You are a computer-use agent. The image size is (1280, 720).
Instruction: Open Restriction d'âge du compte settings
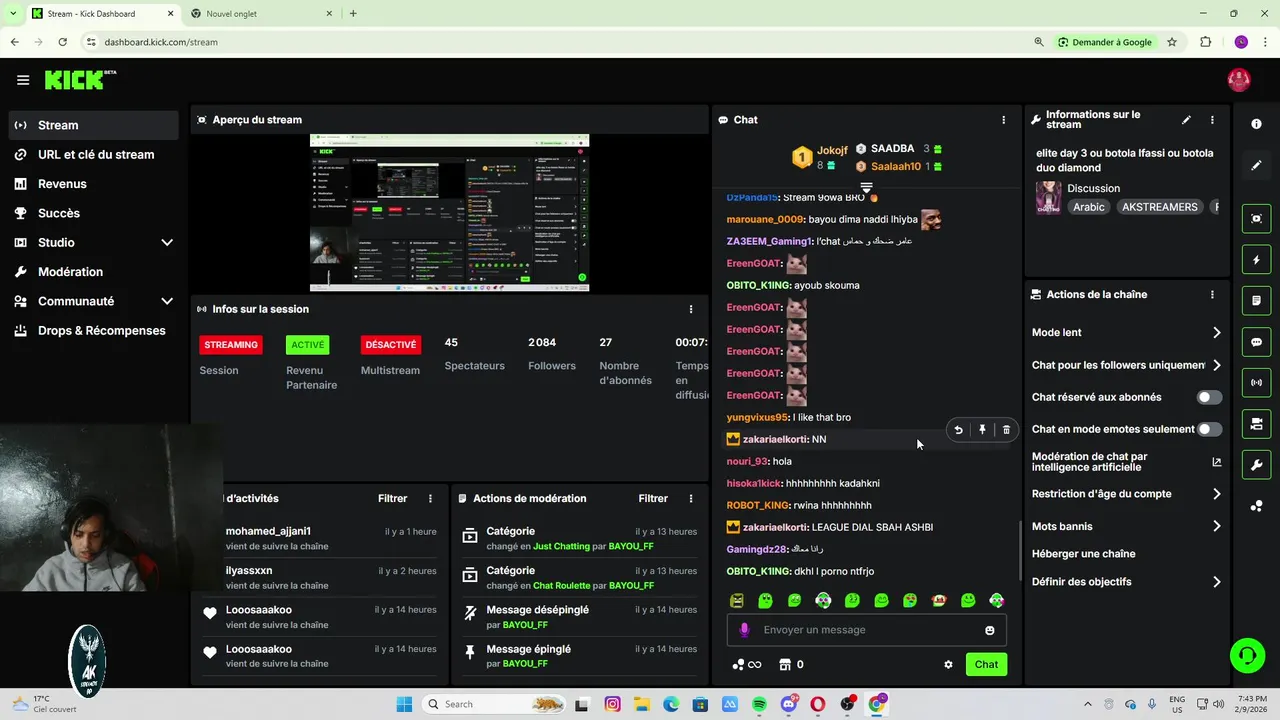pyautogui.click(x=1126, y=494)
